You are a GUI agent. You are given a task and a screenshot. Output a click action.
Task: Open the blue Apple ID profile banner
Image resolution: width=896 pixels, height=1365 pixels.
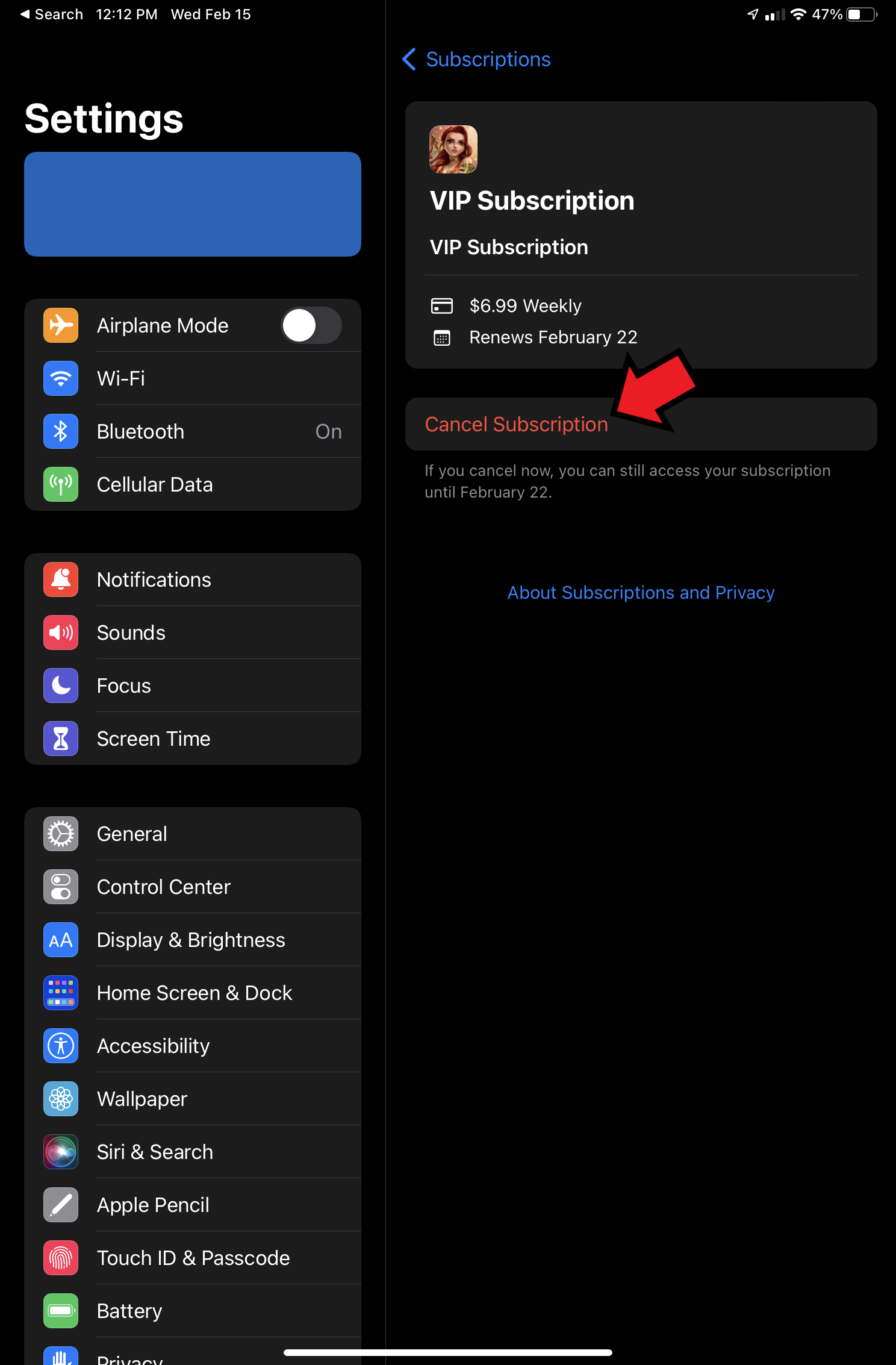[x=193, y=204]
